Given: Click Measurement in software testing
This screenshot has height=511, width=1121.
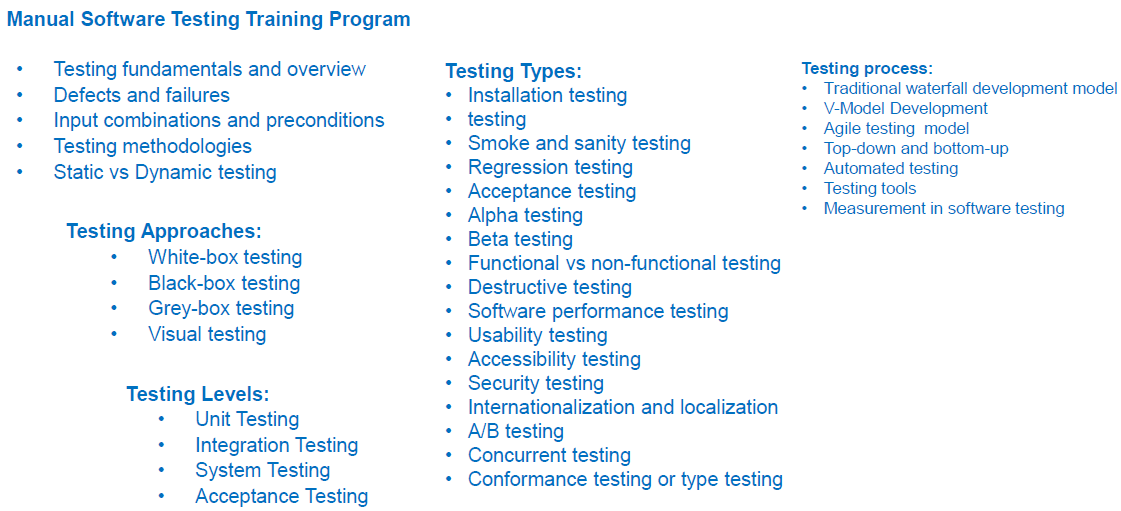Looking at the screenshot, I should [943, 208].
